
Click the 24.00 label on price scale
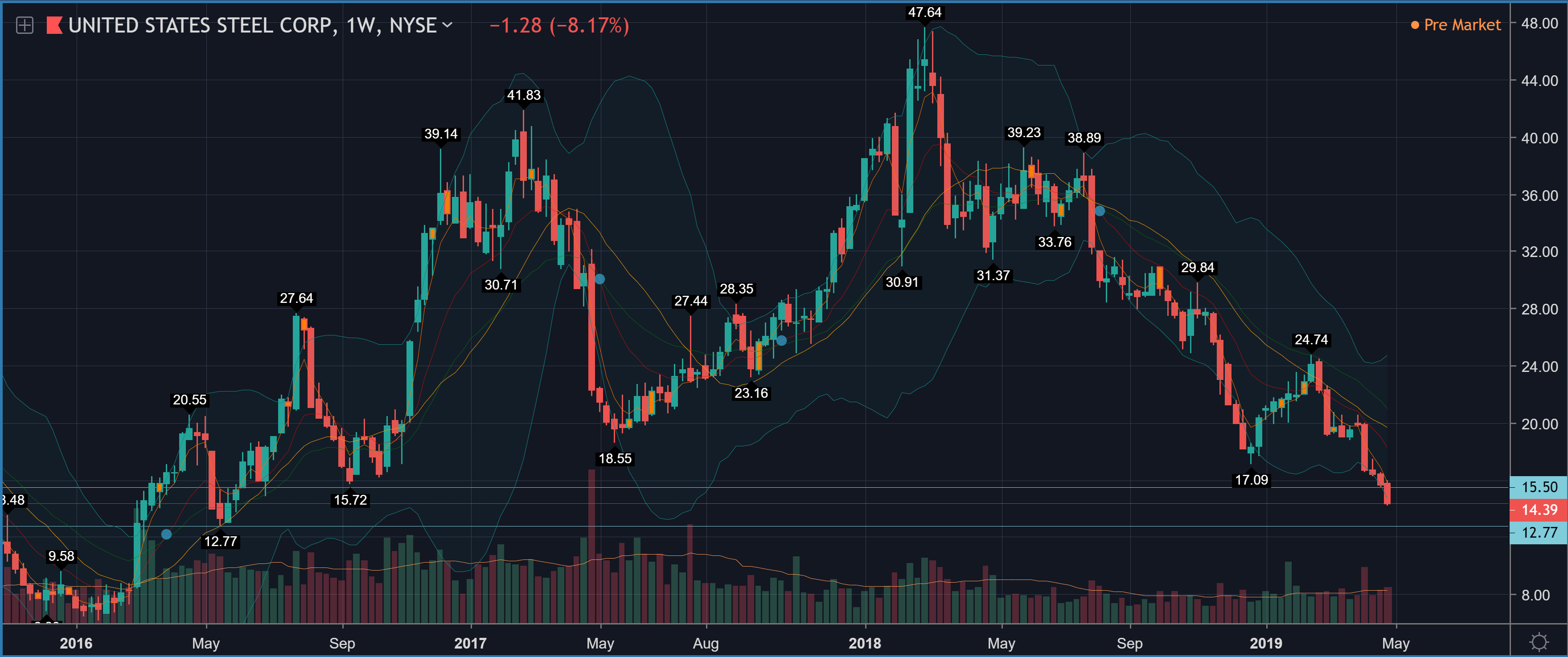point(1539,366)
